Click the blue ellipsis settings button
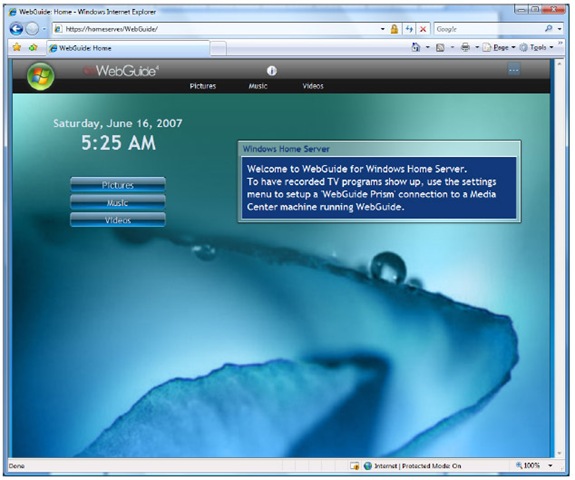Viewport: 575px width, 480px height. point(514,69)
